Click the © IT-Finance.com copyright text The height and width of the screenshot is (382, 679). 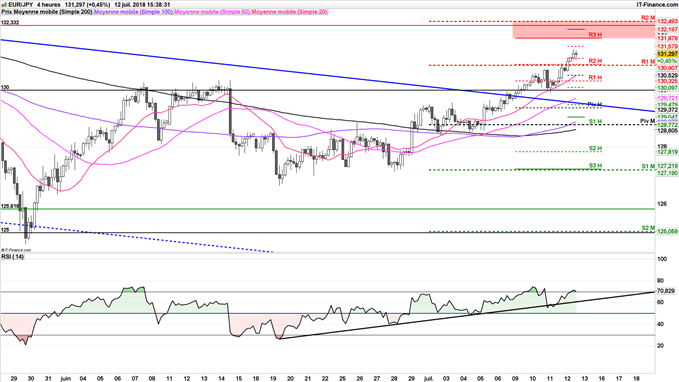click(16, 250)
